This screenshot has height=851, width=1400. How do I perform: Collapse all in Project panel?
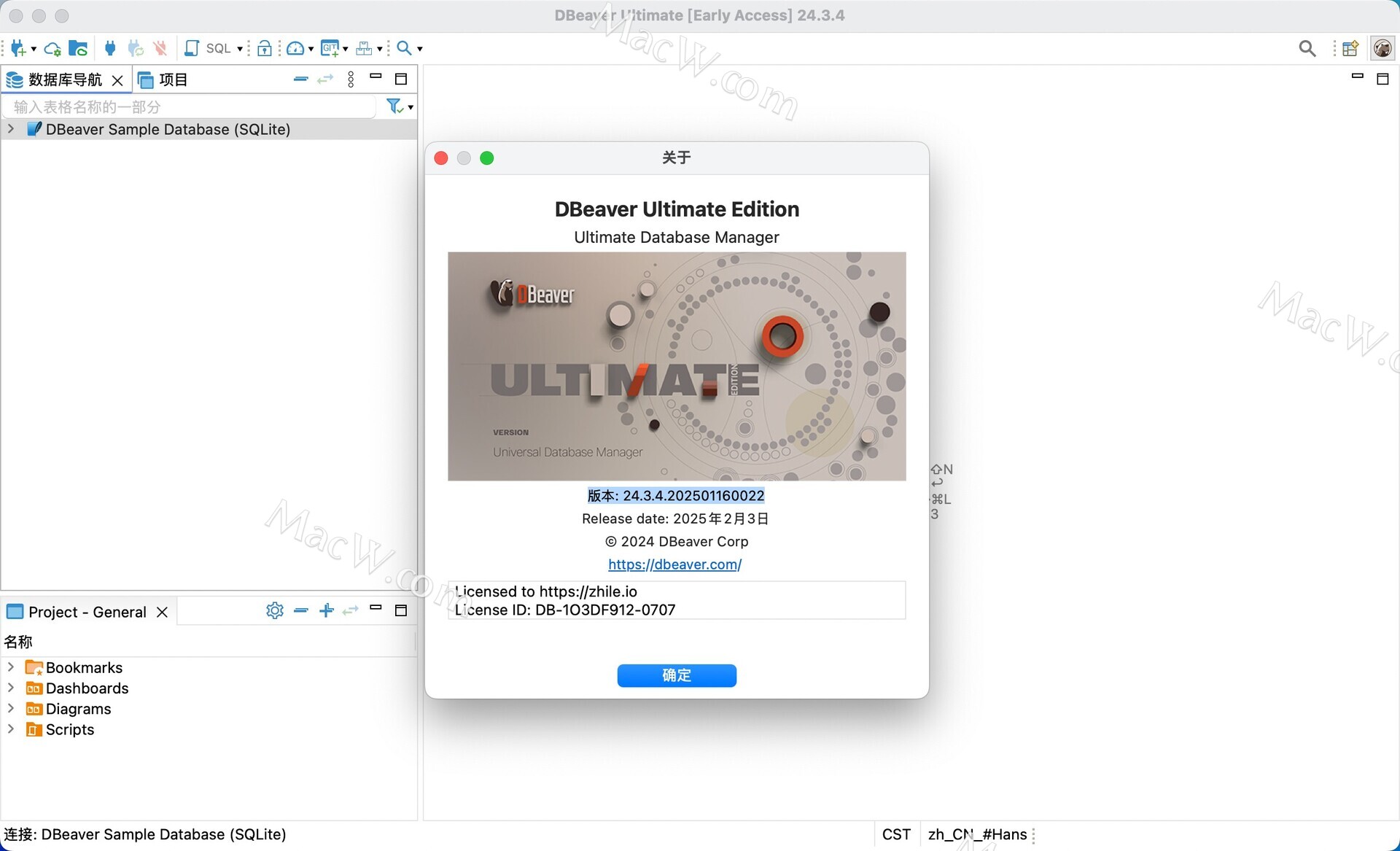coord(300,610)
